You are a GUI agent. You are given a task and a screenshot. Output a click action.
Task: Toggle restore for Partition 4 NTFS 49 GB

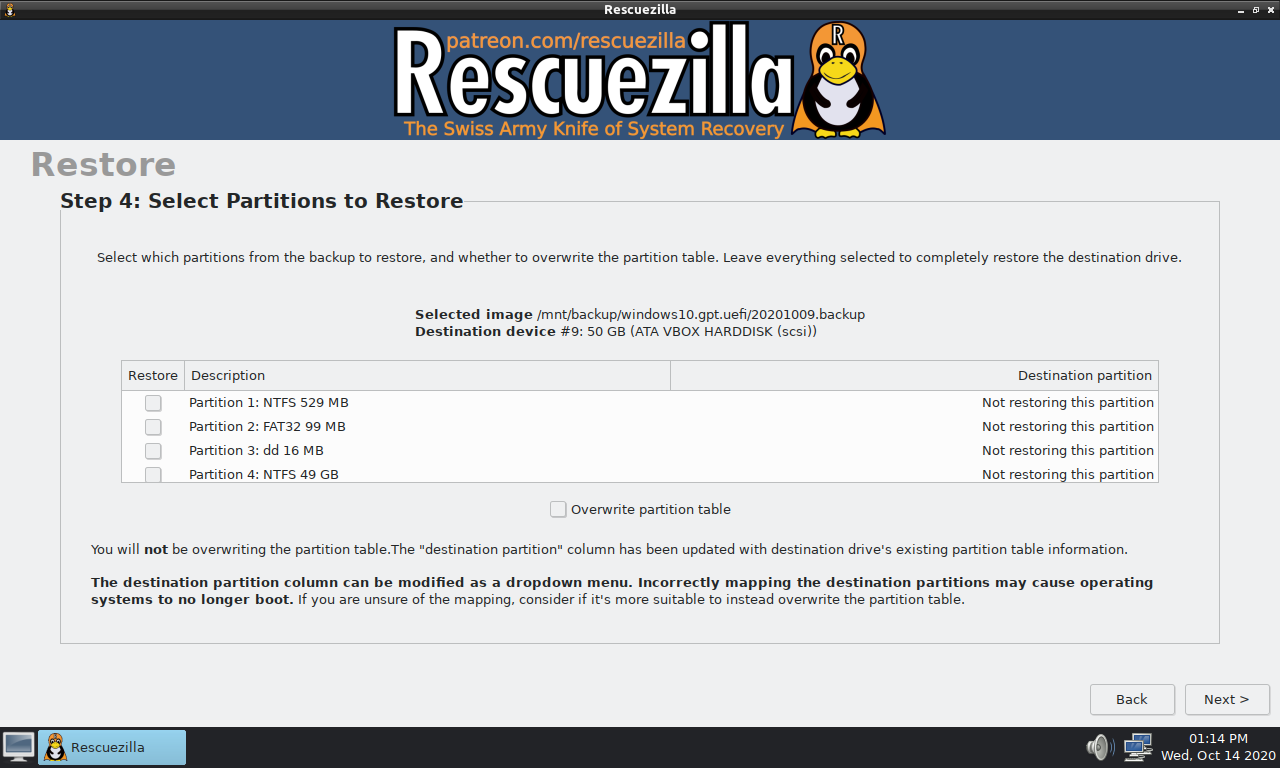153,474
